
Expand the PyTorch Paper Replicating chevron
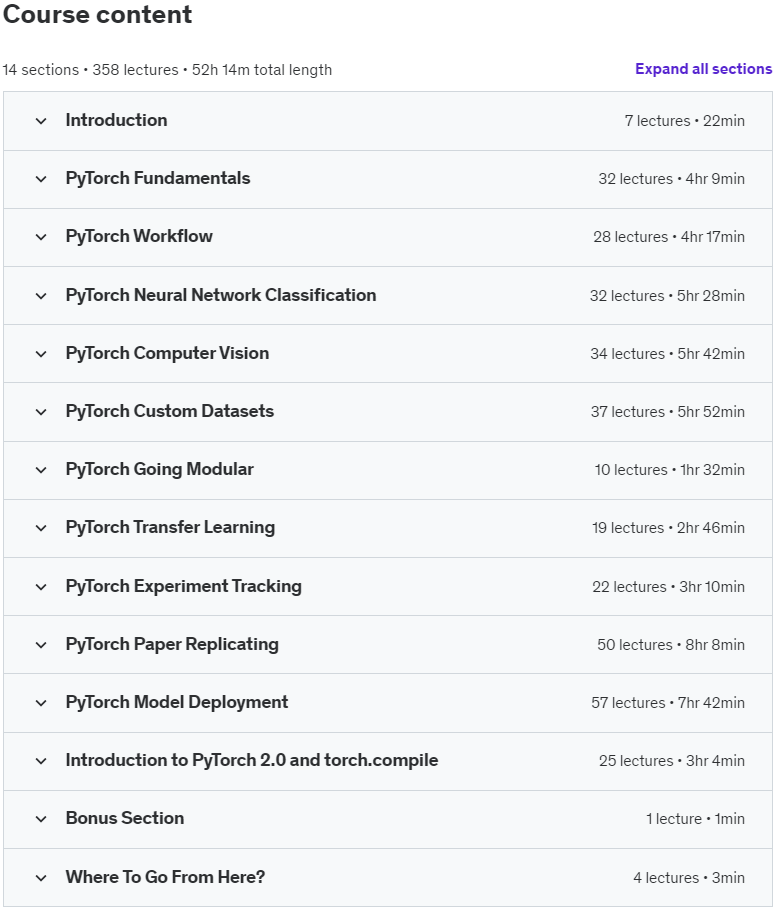(x=41, y=645)
